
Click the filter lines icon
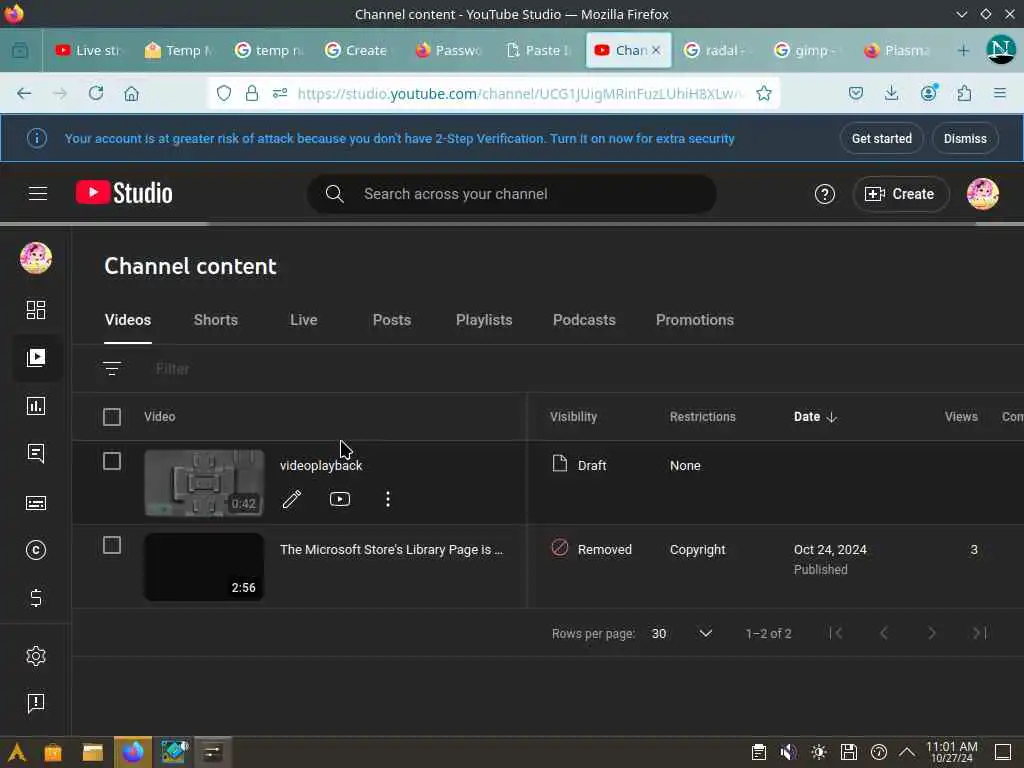click(112, 368)
